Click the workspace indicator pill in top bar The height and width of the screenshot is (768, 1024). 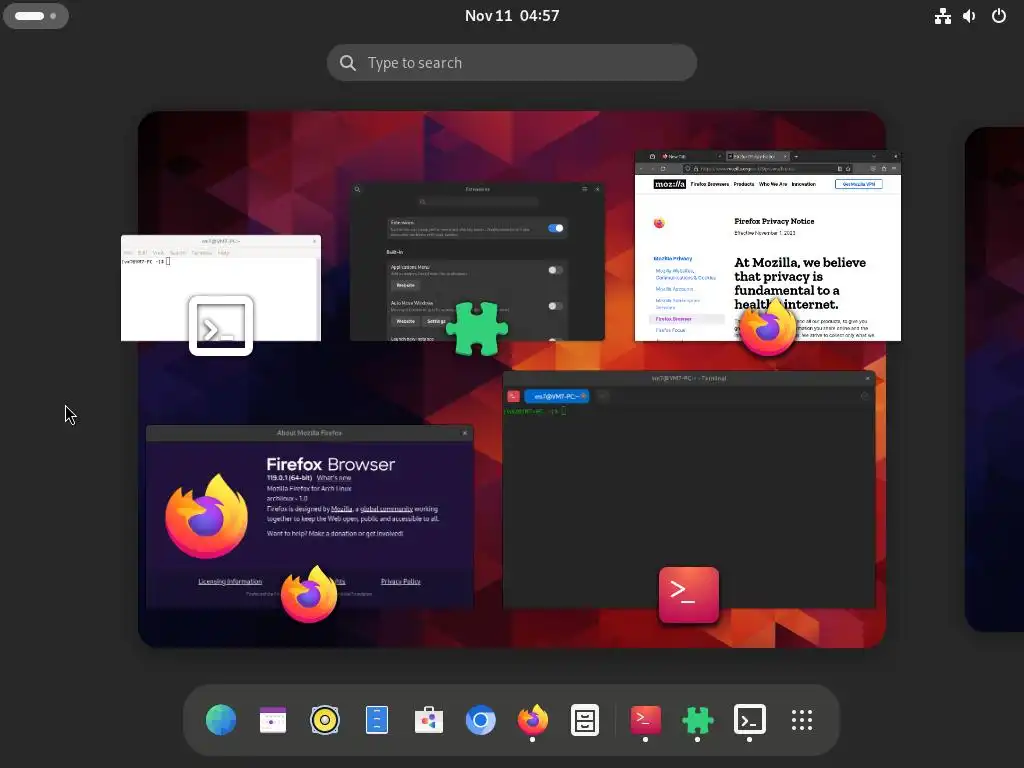tap(36, 16)
